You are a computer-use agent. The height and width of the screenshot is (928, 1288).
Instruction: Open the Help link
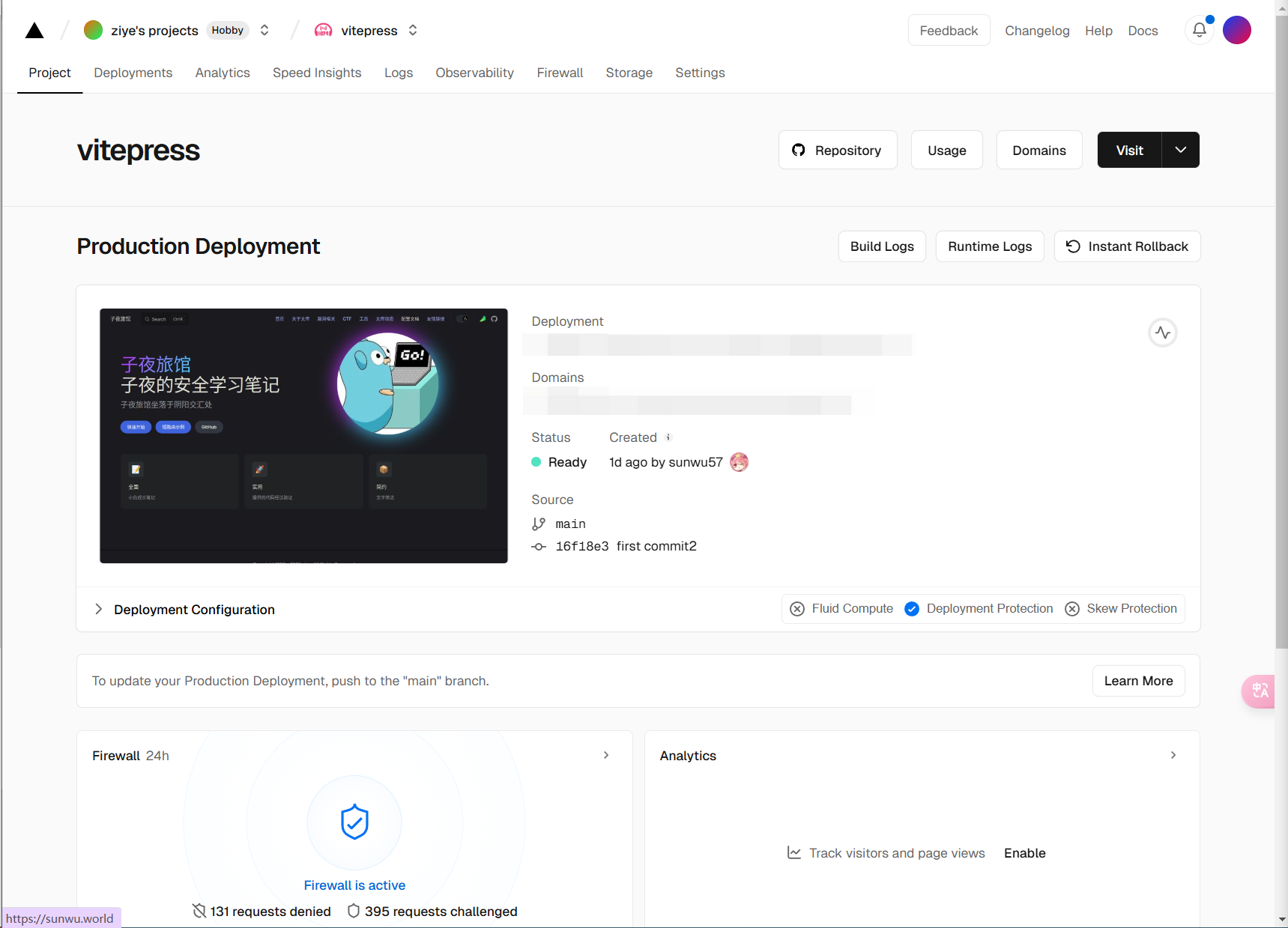tap(1098, 31)
